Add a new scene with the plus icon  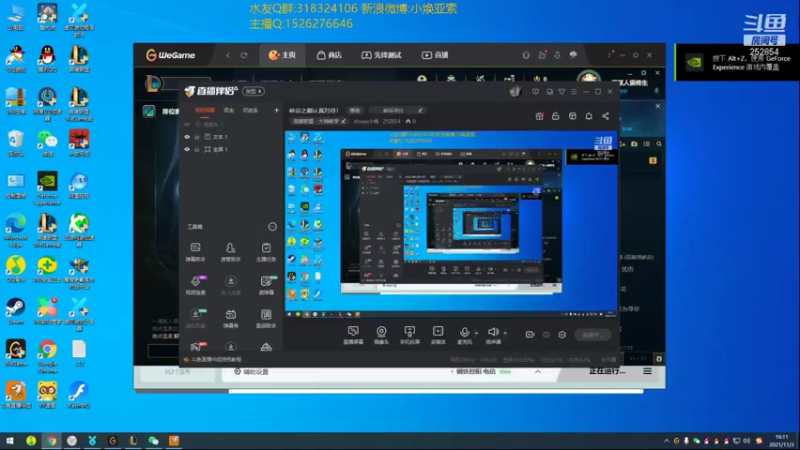coord(276,110)
